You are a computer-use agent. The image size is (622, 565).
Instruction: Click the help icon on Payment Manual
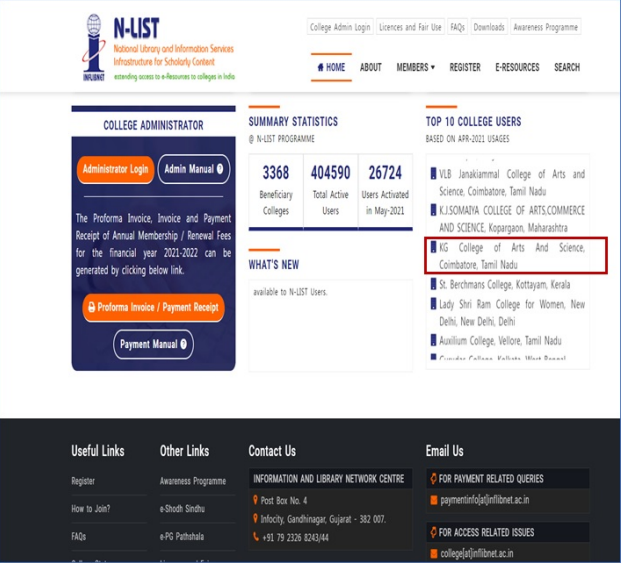[183, 344]
